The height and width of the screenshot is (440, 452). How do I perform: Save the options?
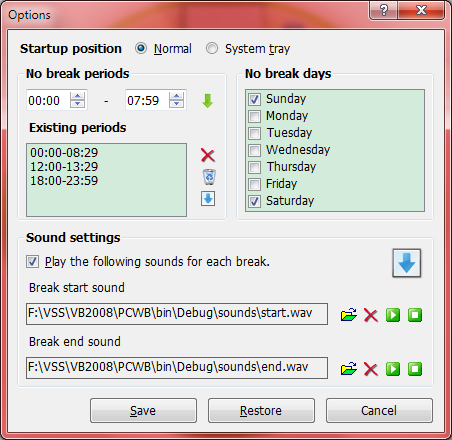[x=143, y=410]
